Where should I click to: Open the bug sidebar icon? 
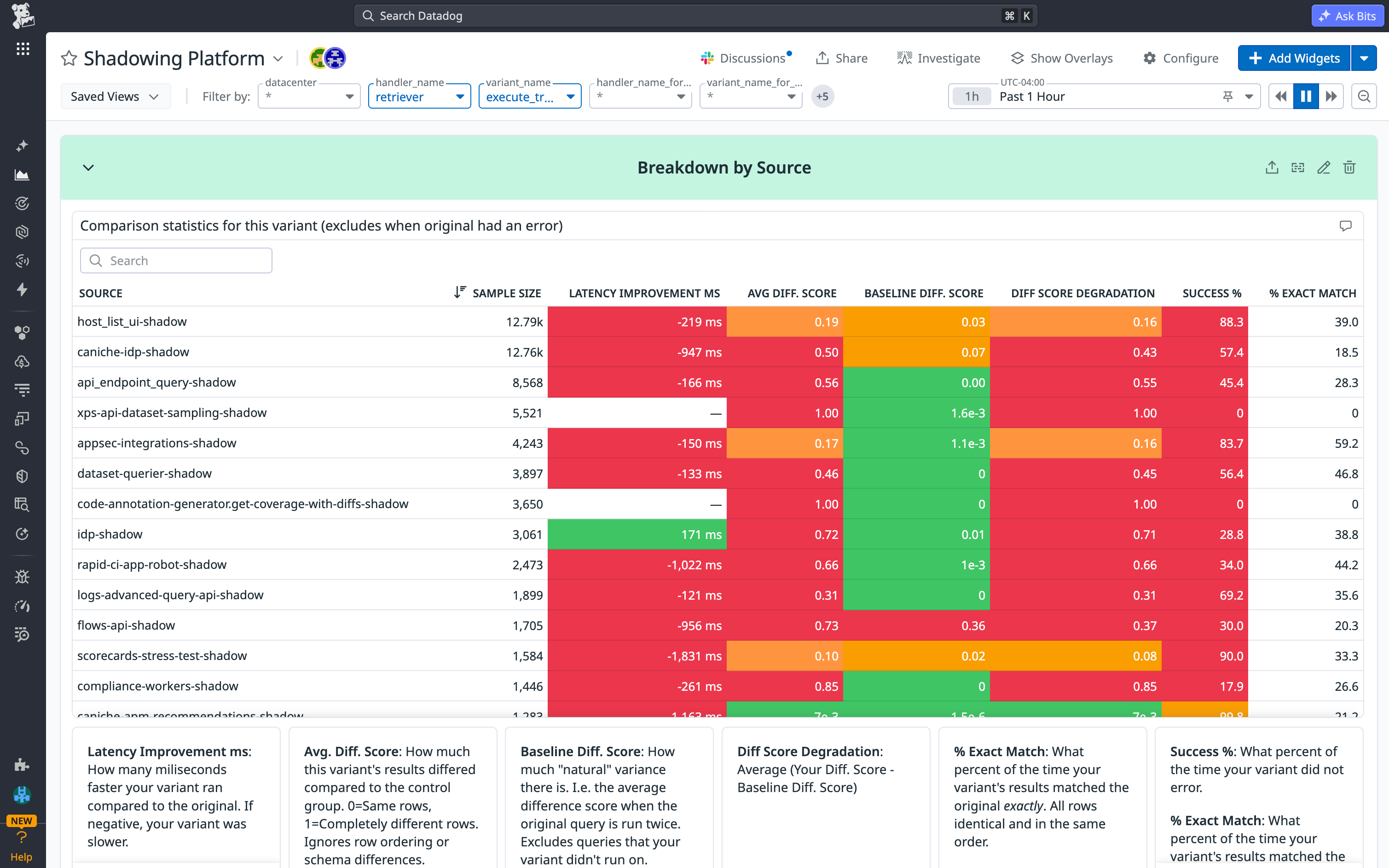(x=23, y=577)
